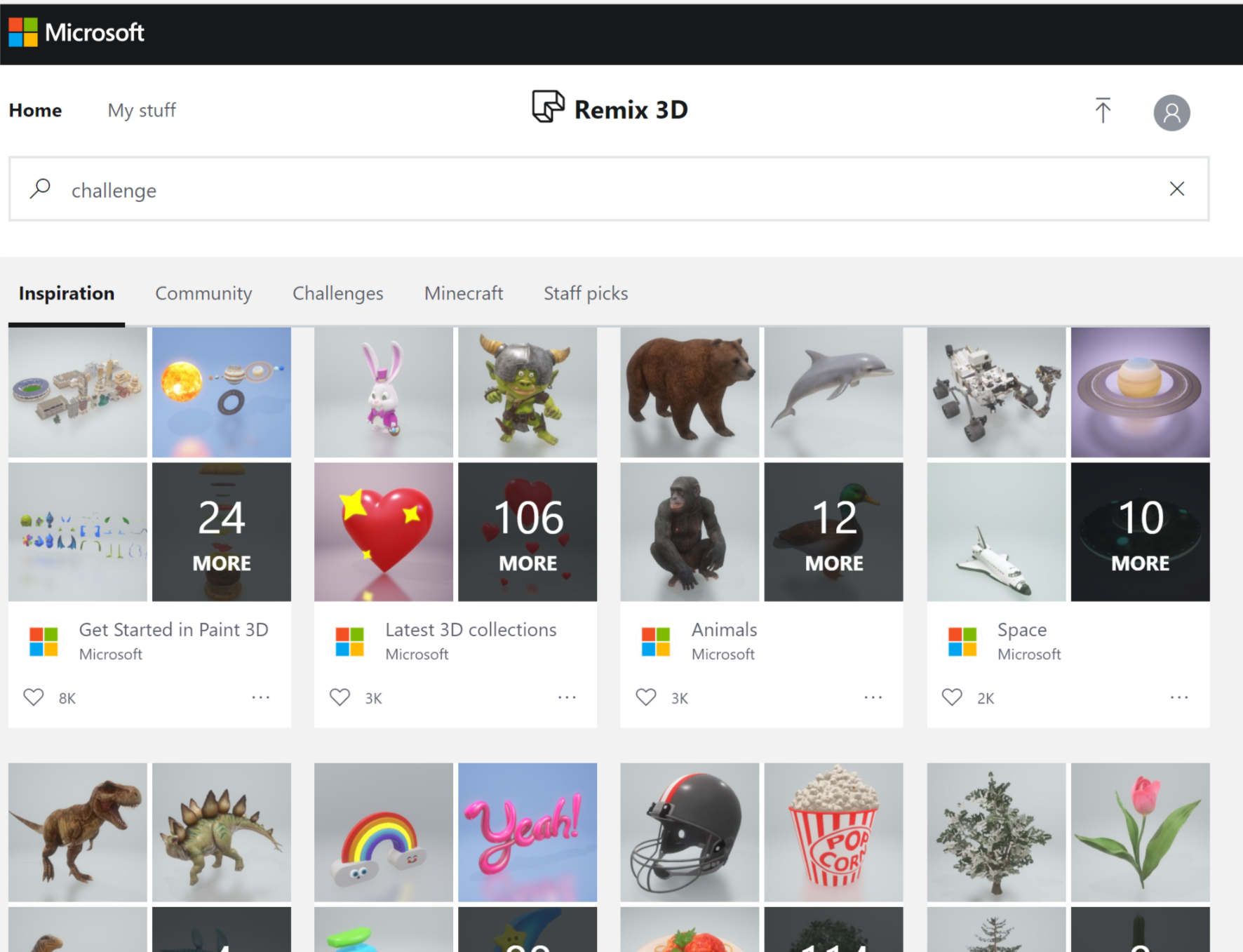Open the dolphin model thumbnail
Image resolution: width=1243 pixels, height=952 pixels.
[x=833, y=392]
